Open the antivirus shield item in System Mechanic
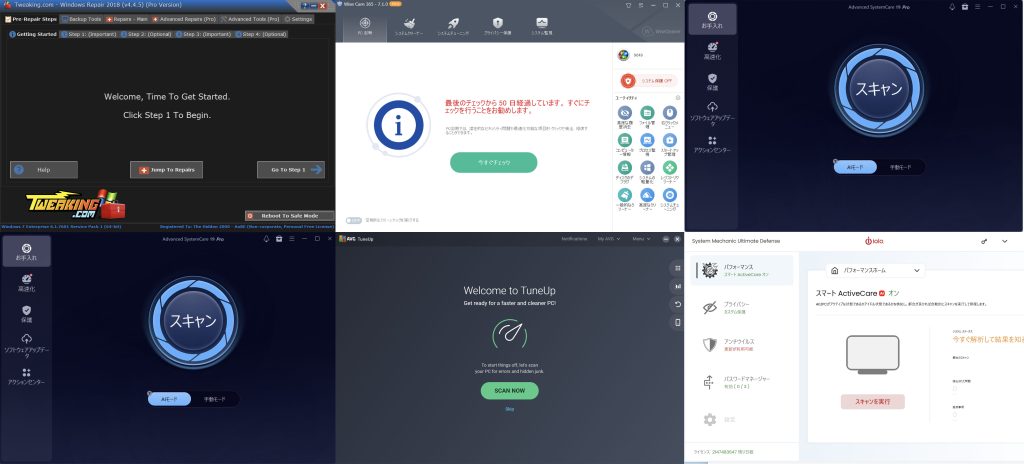This screenshot has height=464, width=1024. (709, 345)
